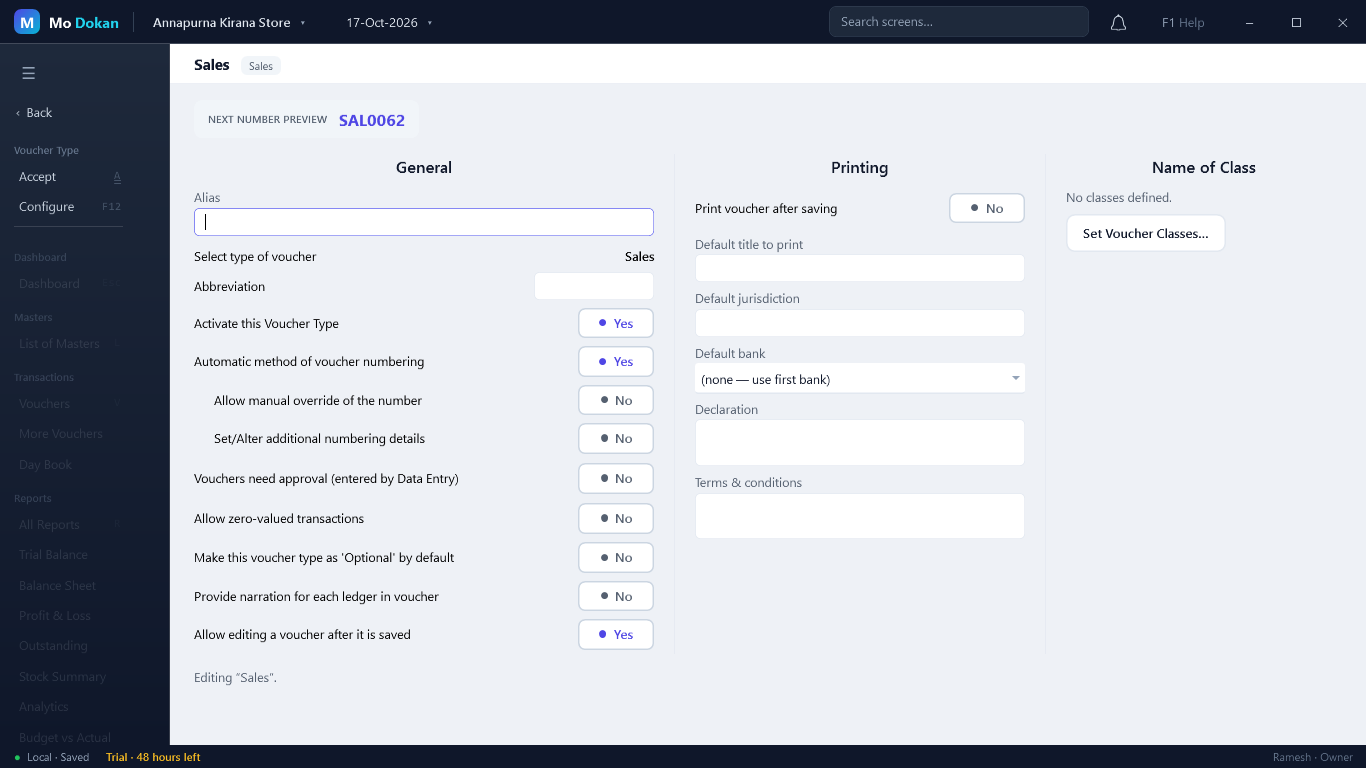
Task: Open the Annapurna Kirana Store company dropdown
Action: point(229,22)
